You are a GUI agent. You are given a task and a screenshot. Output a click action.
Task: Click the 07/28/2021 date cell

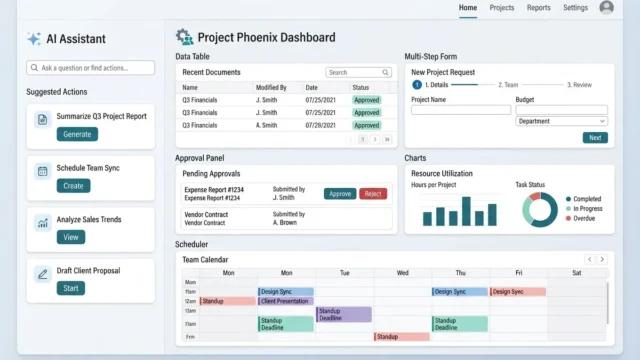pos(320,125)
